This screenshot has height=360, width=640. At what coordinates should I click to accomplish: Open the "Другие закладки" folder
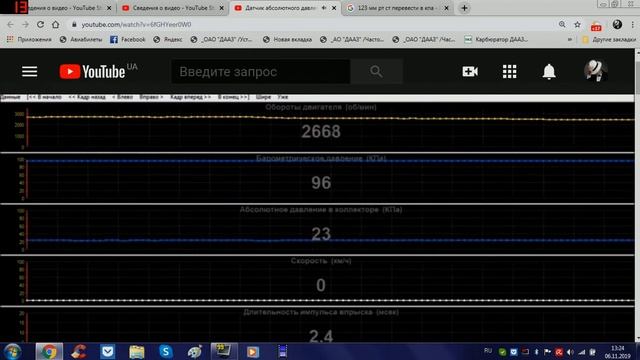point(609,39)
